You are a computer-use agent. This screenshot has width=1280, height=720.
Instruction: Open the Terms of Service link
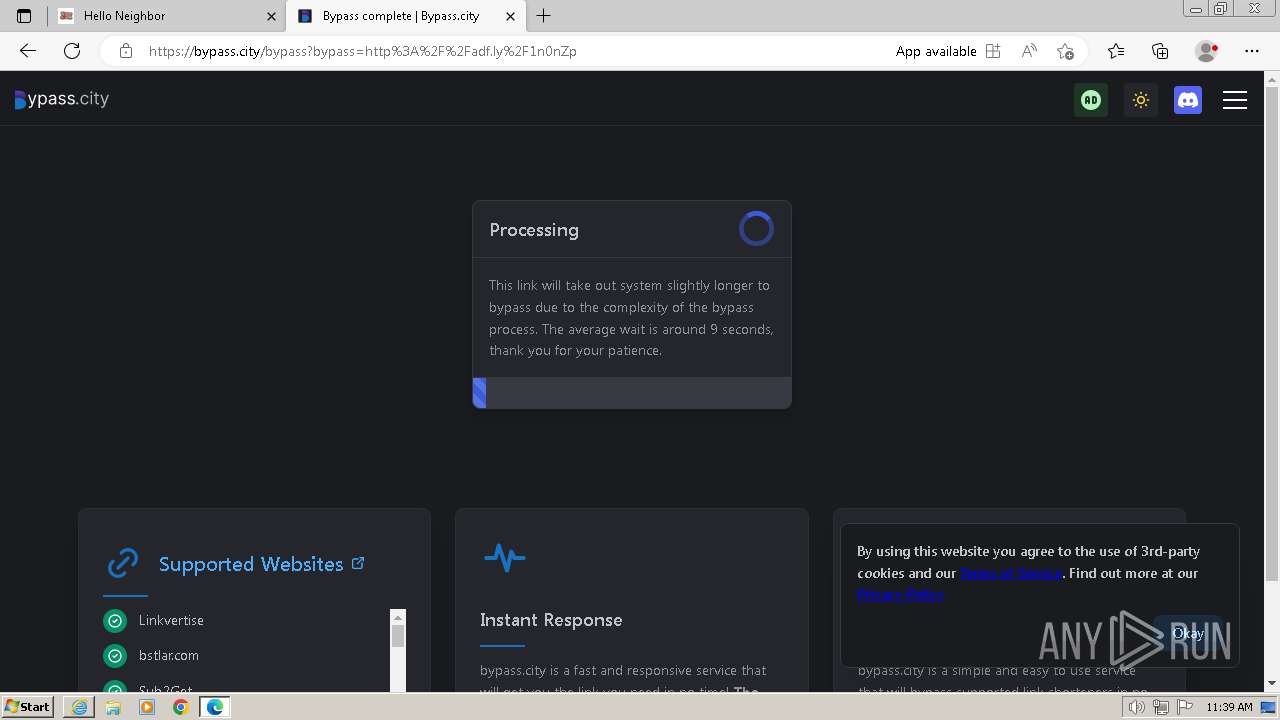pos(1011,573)
